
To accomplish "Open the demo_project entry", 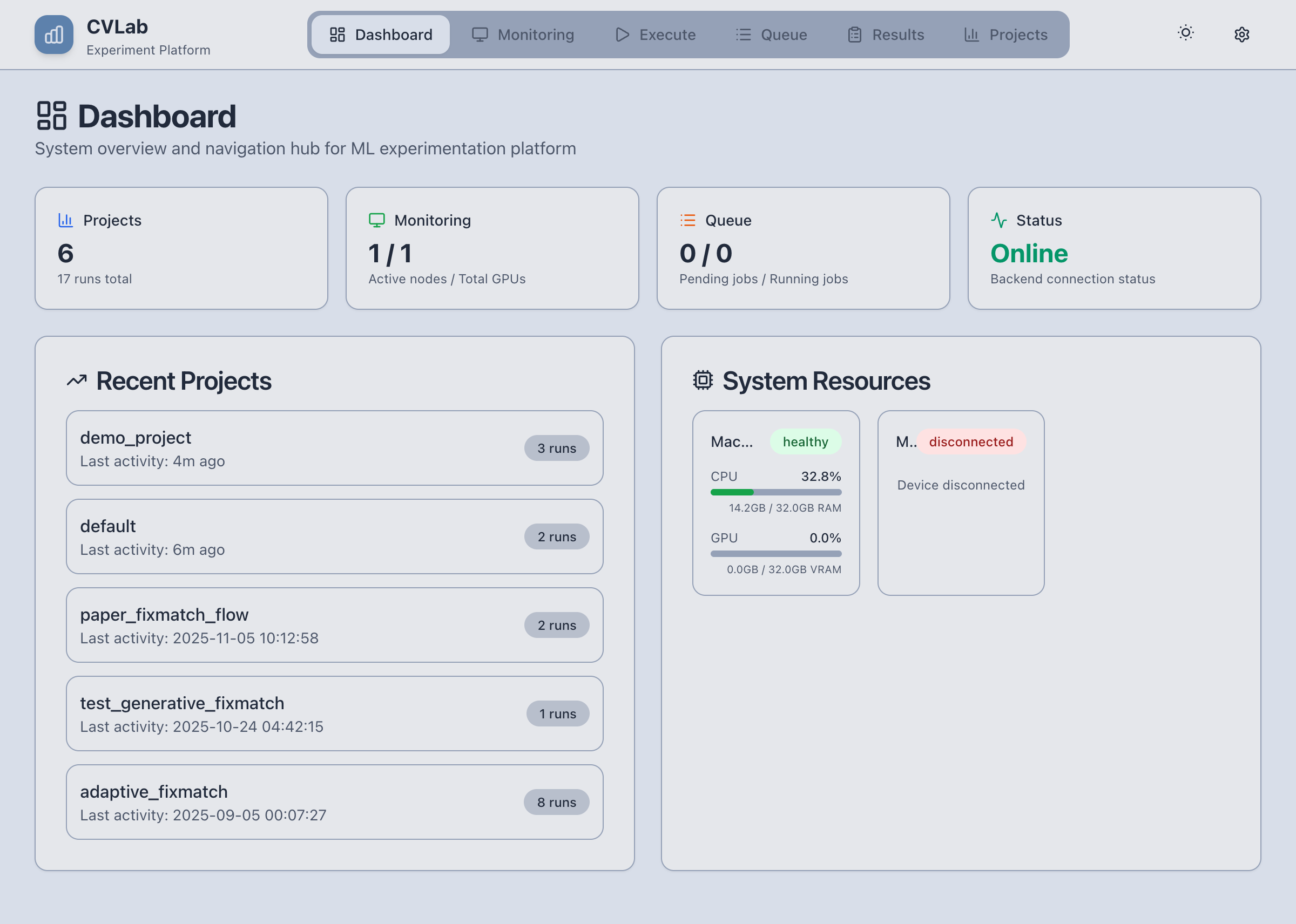I will click(334, 449).
